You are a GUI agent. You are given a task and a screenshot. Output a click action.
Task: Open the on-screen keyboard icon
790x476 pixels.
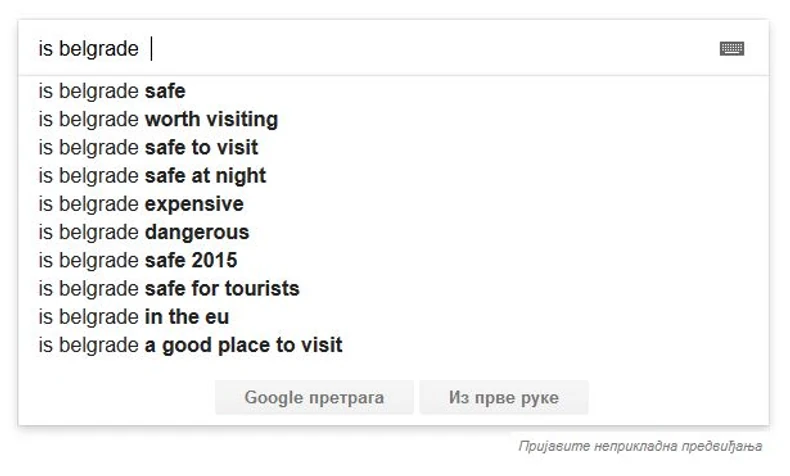tap(732, 48)
